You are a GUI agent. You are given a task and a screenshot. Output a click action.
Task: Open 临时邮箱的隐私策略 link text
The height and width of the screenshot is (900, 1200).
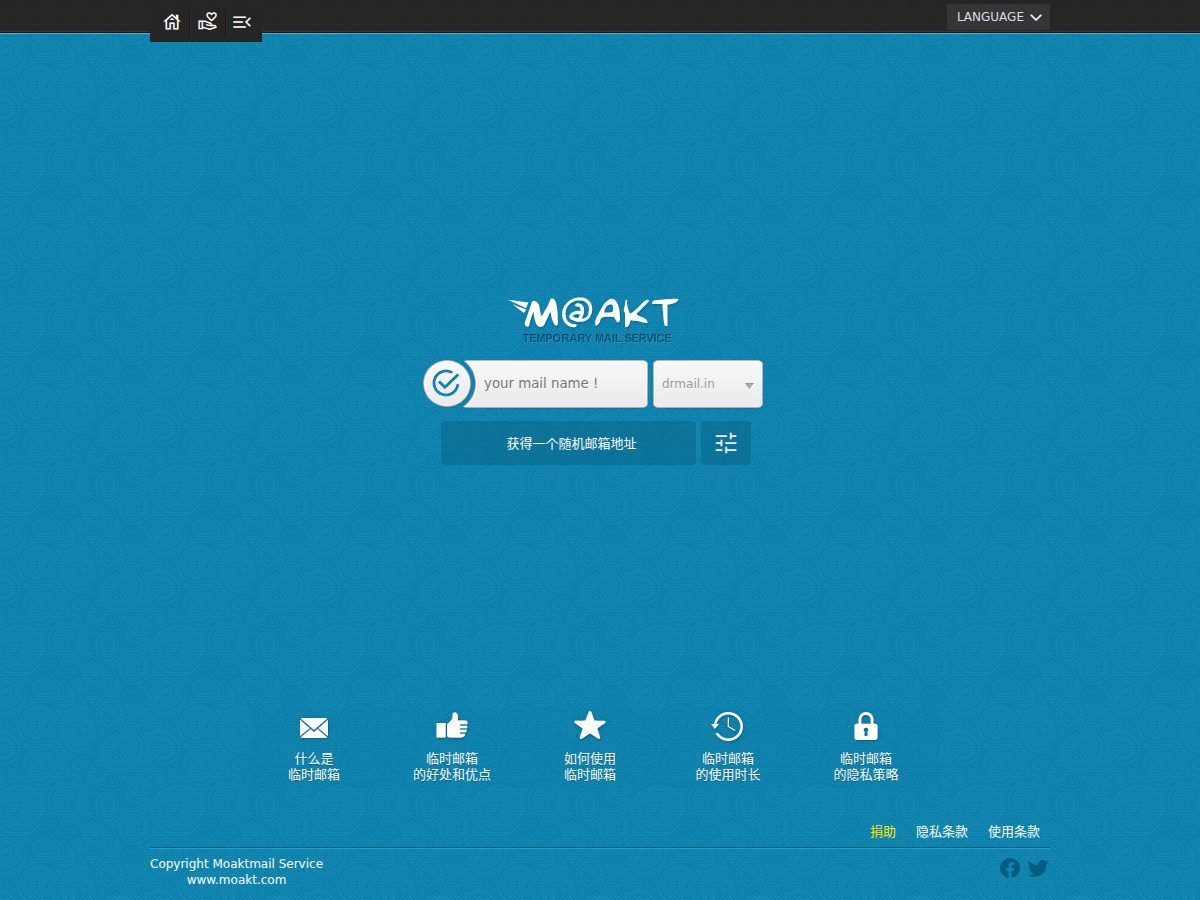click(x=866, y=767)
